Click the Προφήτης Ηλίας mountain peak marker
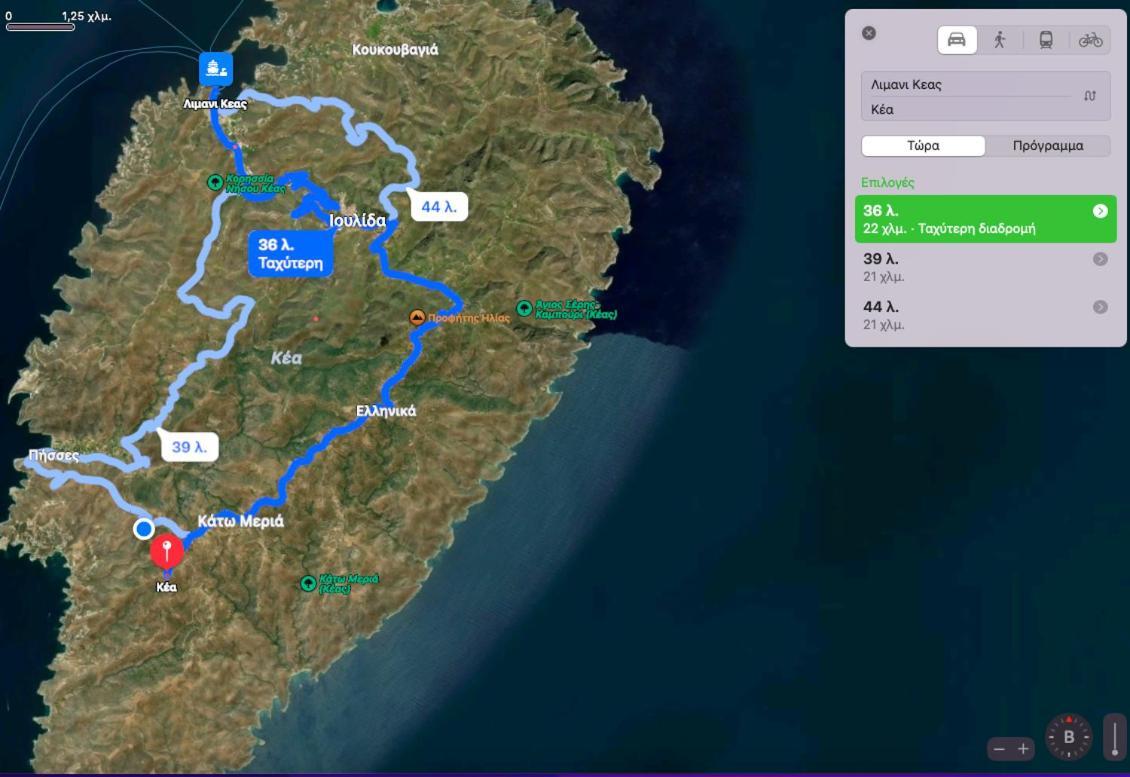 [417, 317]
